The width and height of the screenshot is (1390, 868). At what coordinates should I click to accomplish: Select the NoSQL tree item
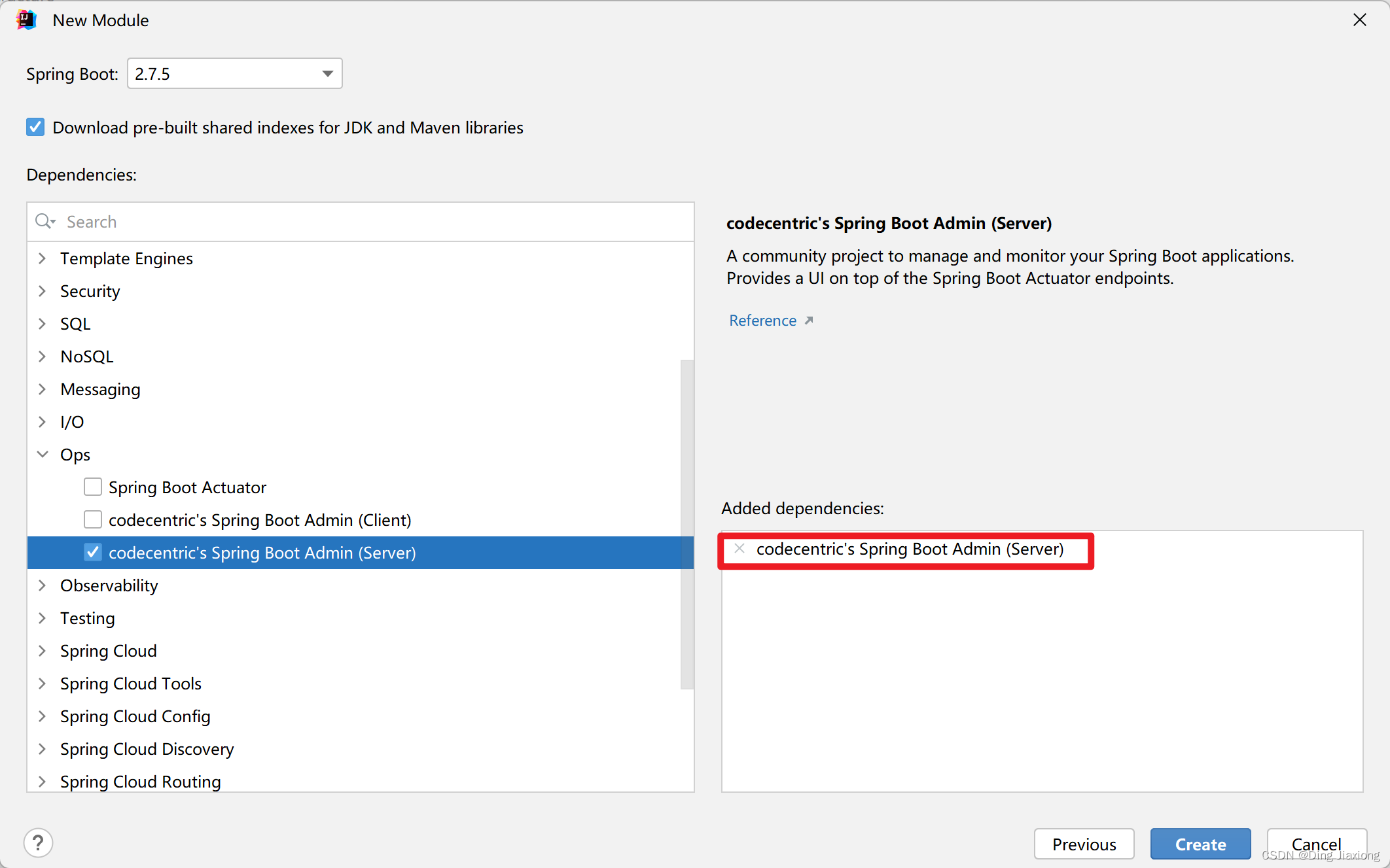point(87,356)
